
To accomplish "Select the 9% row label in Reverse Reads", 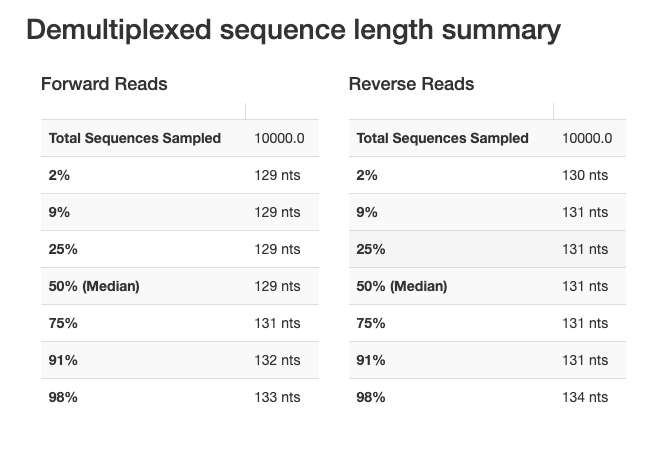I will [367, 212].
